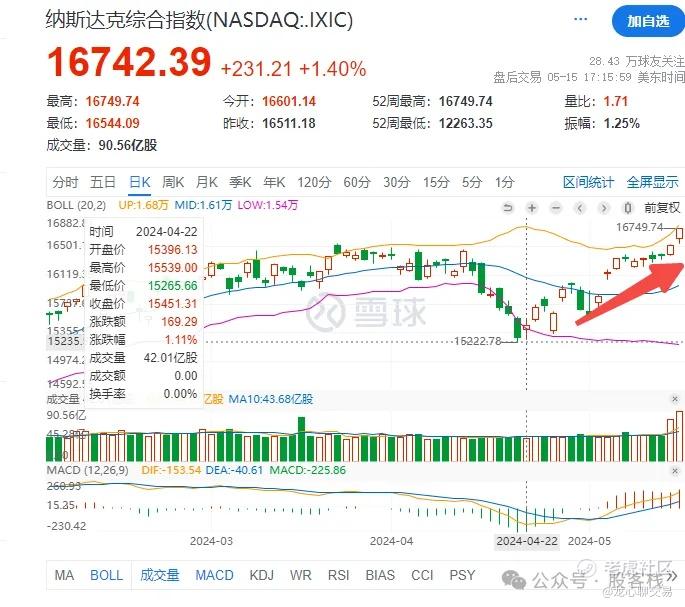Click the 今开 value 16601.14

click(289, 101)
